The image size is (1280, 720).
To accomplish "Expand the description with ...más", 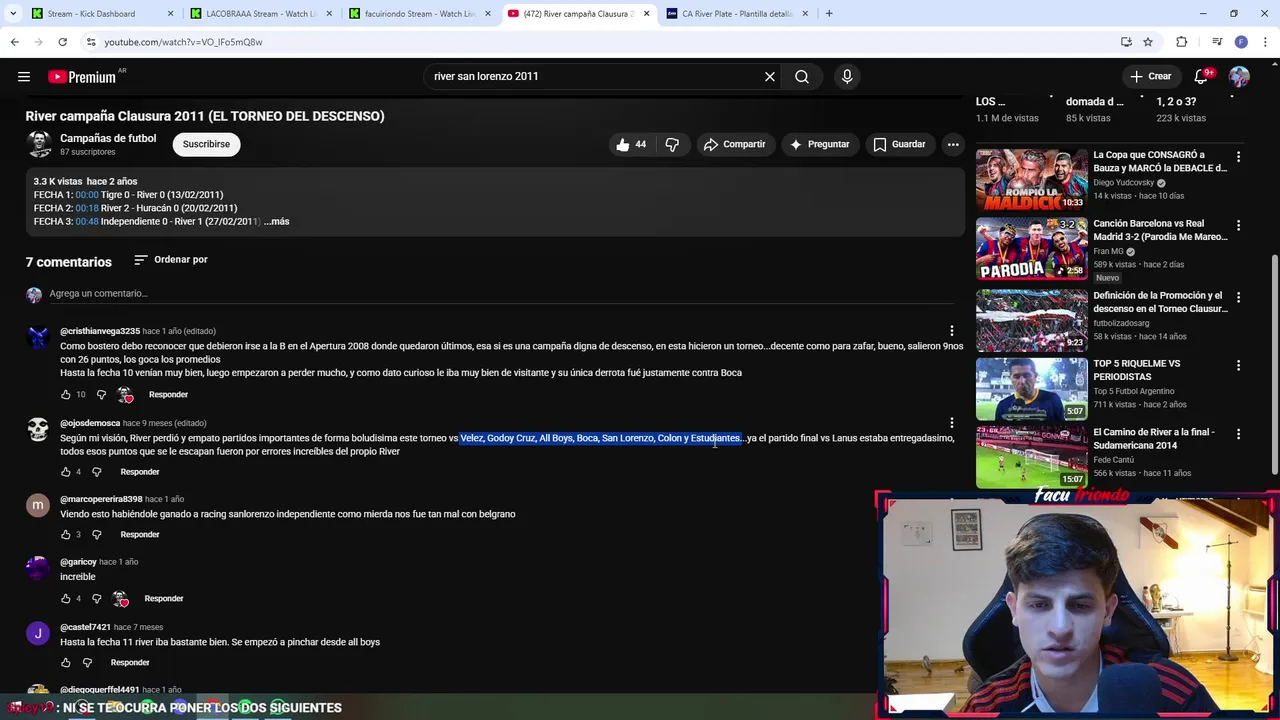I will click(277, 222).
